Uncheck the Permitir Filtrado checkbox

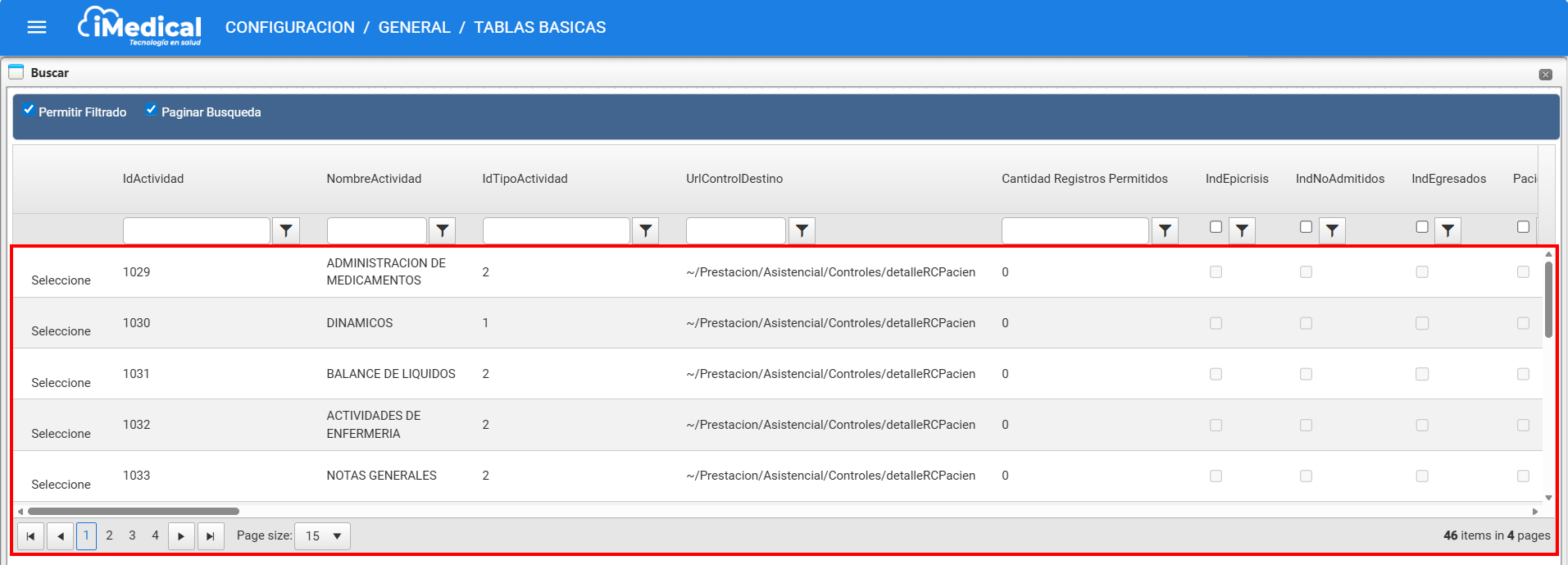pos(29,110)
